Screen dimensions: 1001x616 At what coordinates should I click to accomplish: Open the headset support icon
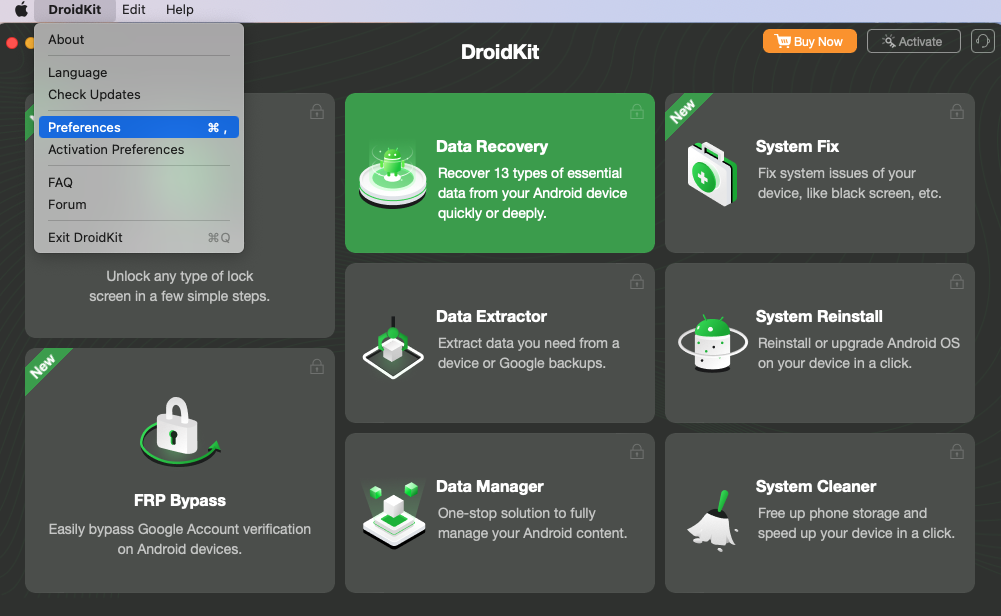pos(982,41)
